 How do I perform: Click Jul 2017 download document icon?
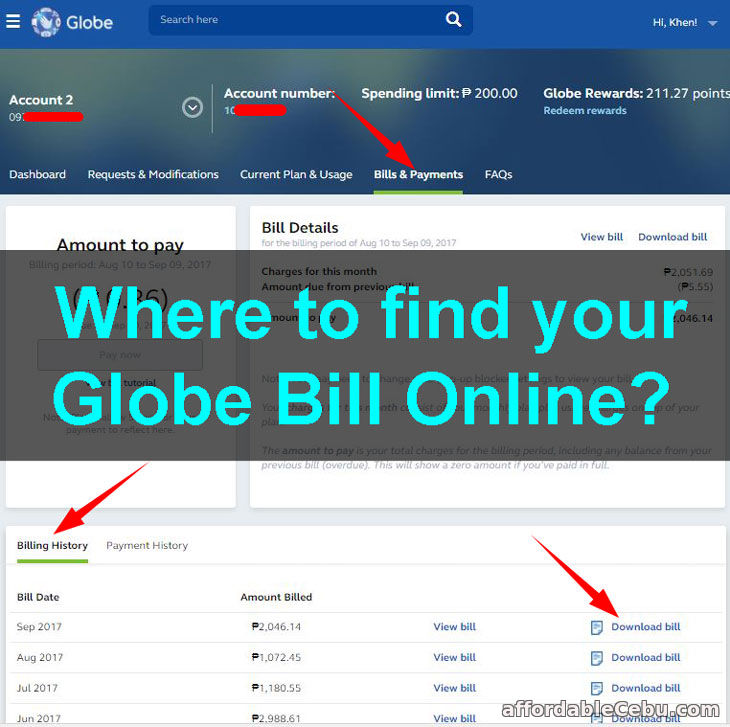[x=596, y=688]
